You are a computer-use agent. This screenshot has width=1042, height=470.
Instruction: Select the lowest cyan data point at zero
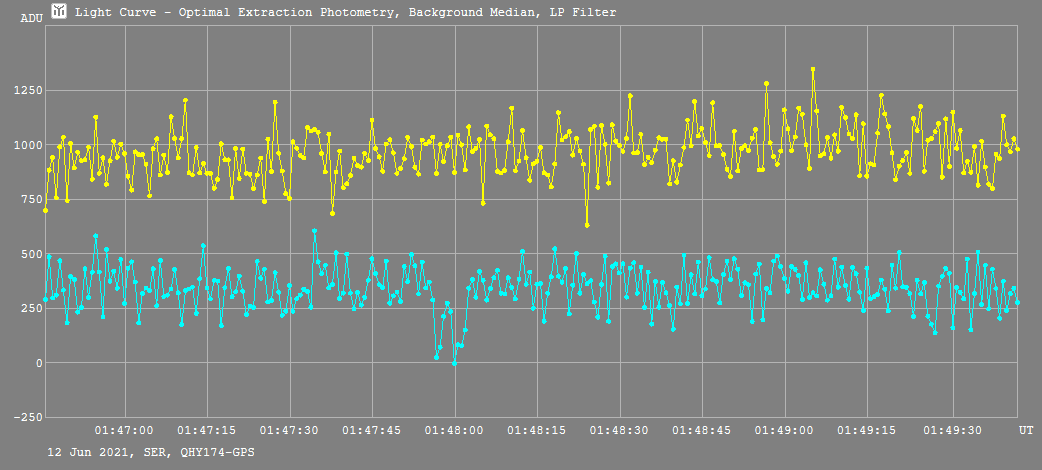(x=454, y=363)
